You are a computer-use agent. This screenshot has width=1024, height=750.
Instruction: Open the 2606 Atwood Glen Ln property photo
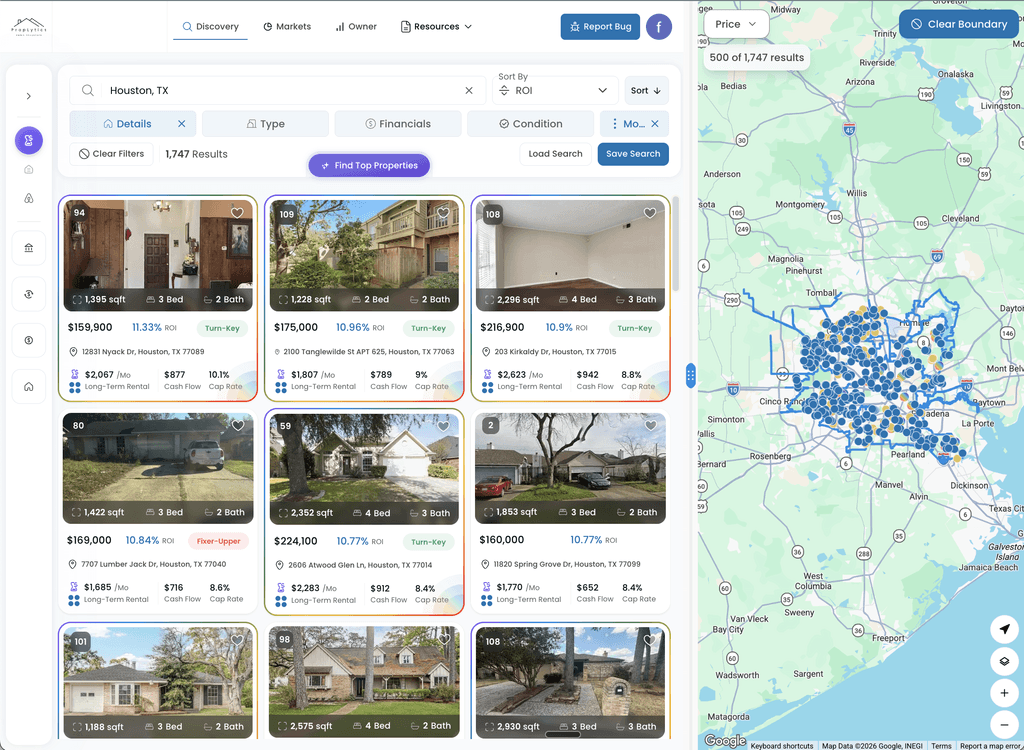tap(364, 469)
